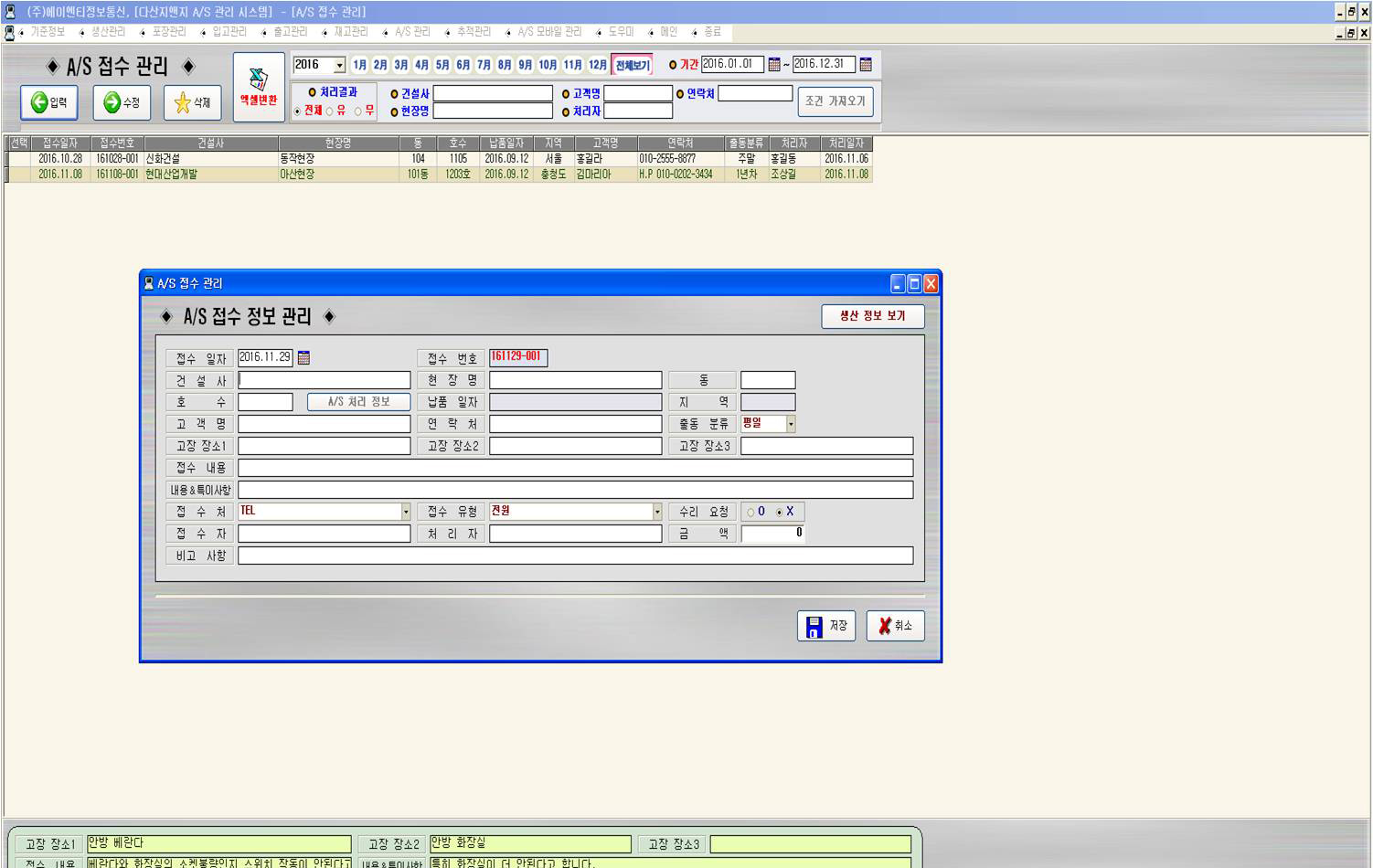Click the 건설사 input field in dialog
The height and width of the screenshot is (868, 1373).
[x=325, y=380]
